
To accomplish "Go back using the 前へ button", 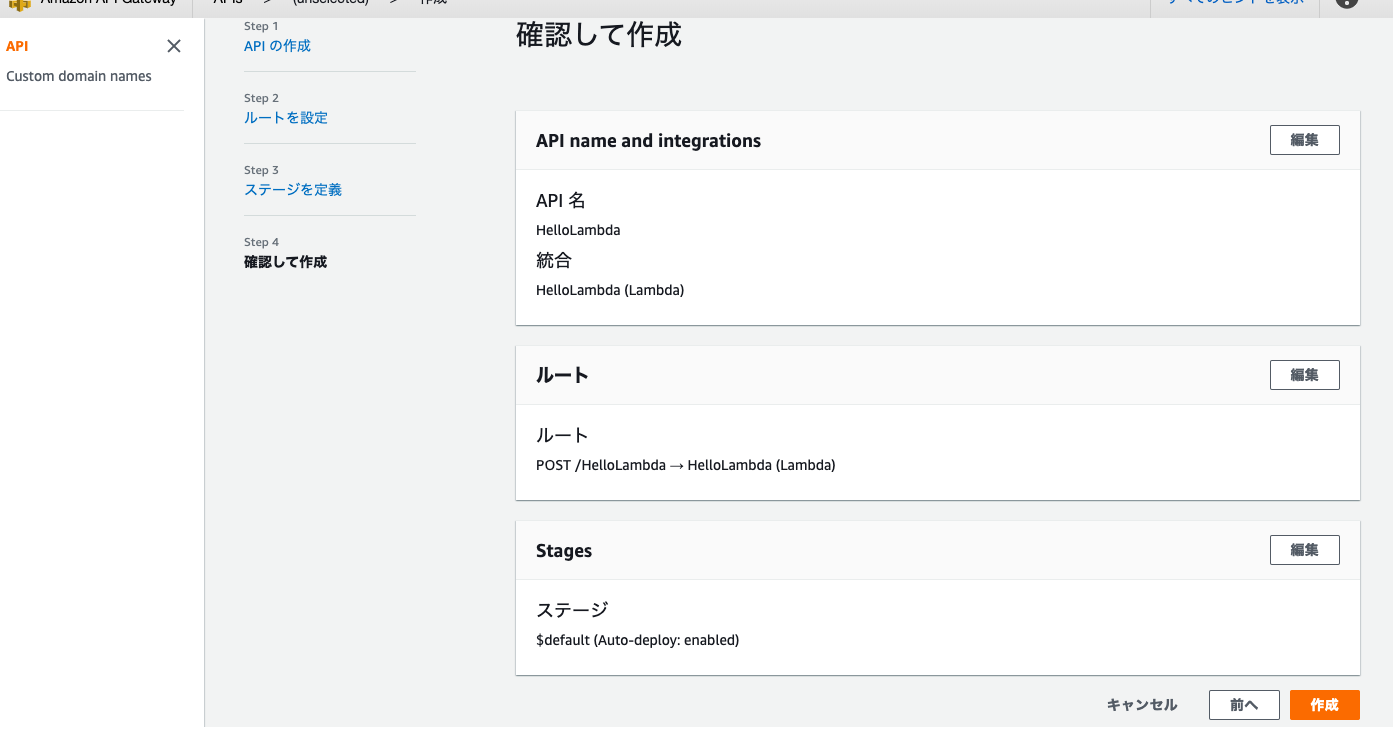I will [x=1243, y=704].
